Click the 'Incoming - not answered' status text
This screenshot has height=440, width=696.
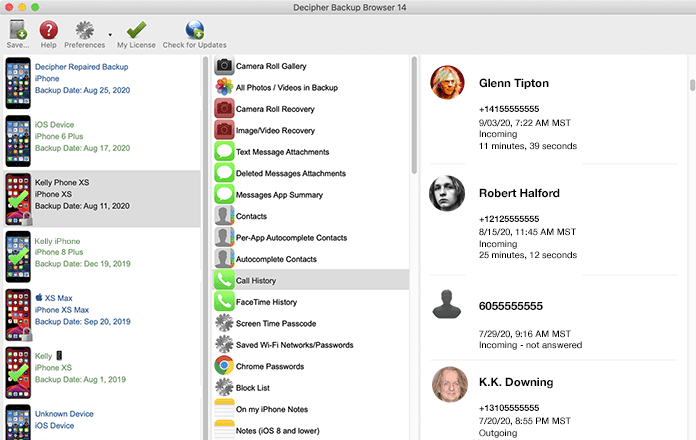pos(530,345)
